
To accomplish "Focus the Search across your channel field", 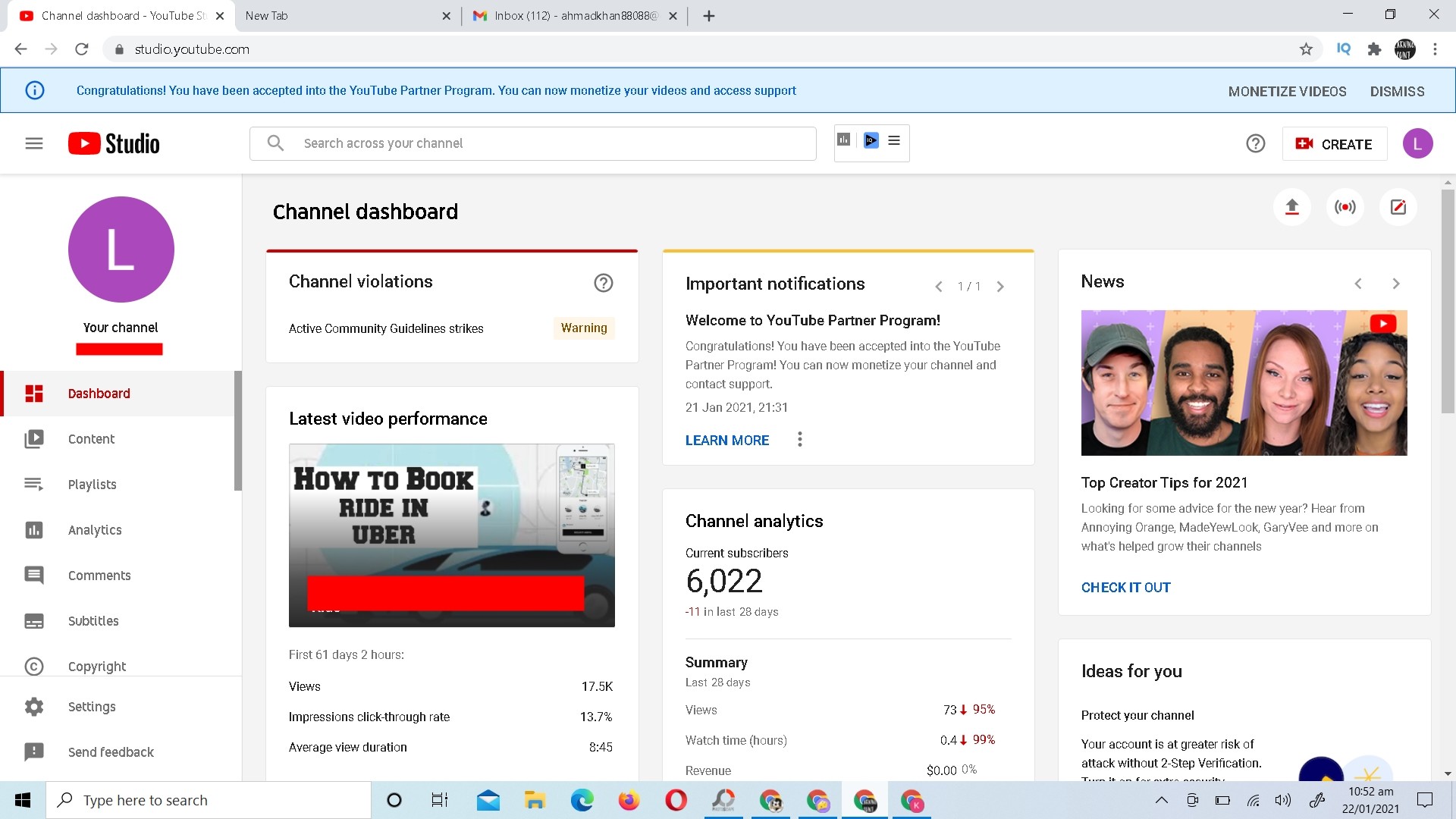I will pos(533,143).
